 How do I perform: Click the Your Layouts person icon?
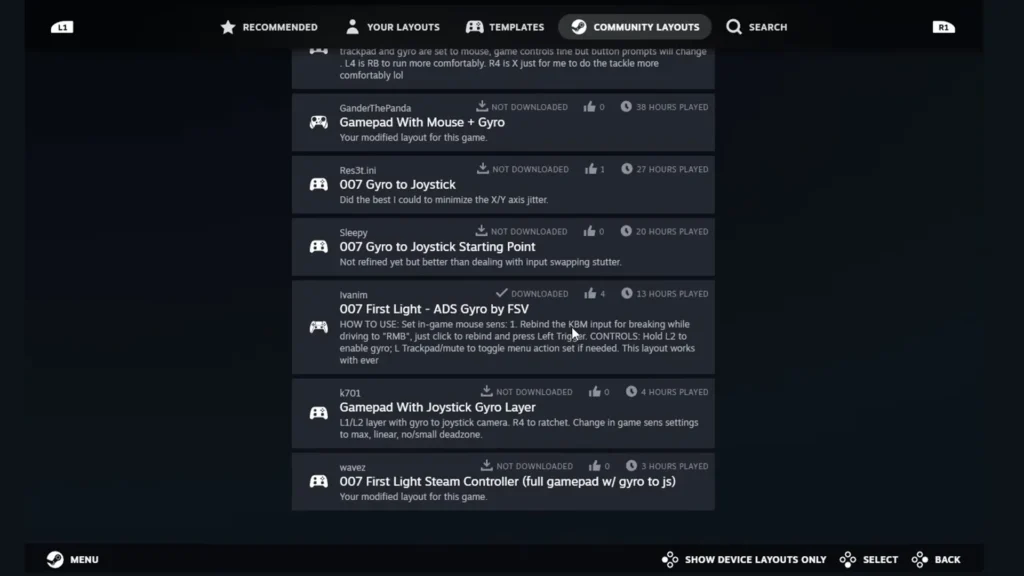(352, 27)
